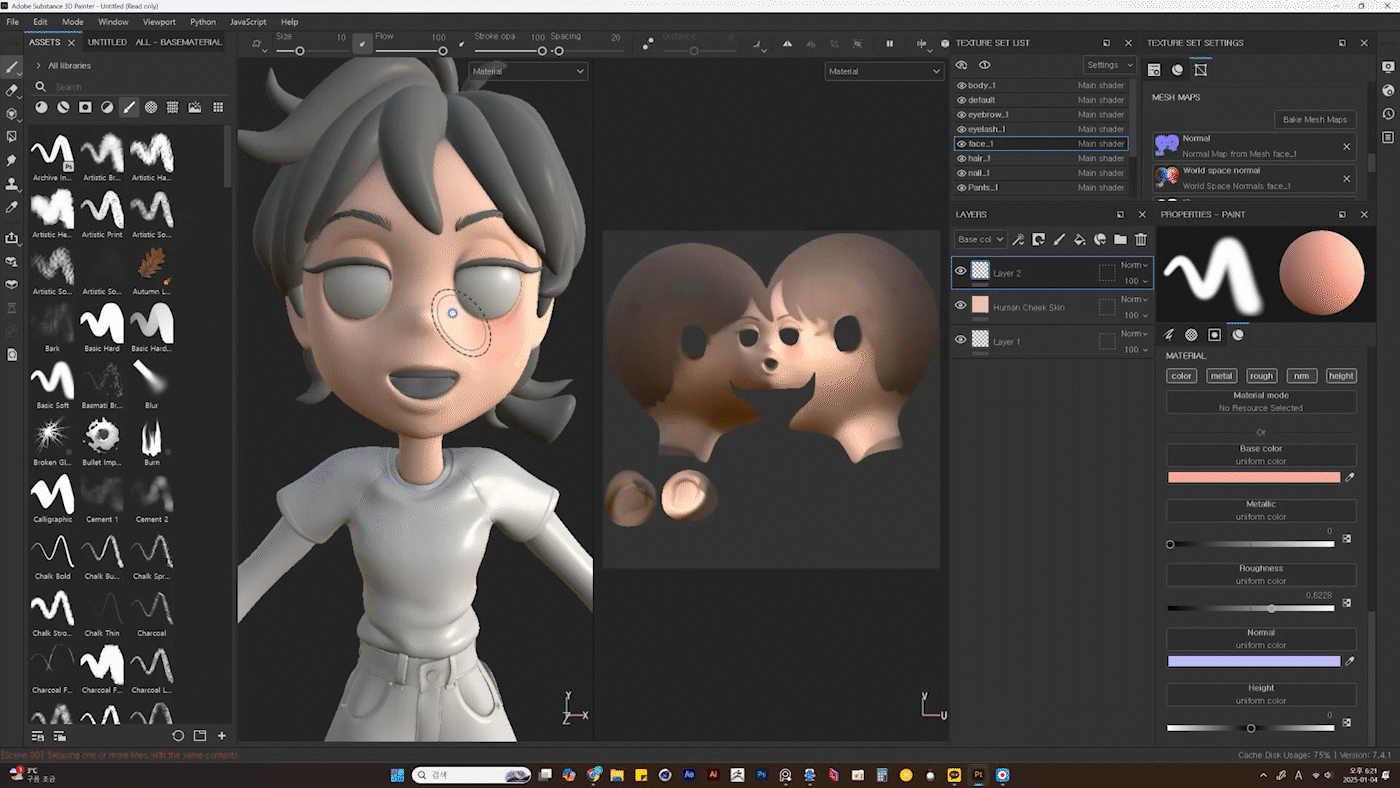Open the Edit menu
The image size is (1400, 788).
coord(40,21)
